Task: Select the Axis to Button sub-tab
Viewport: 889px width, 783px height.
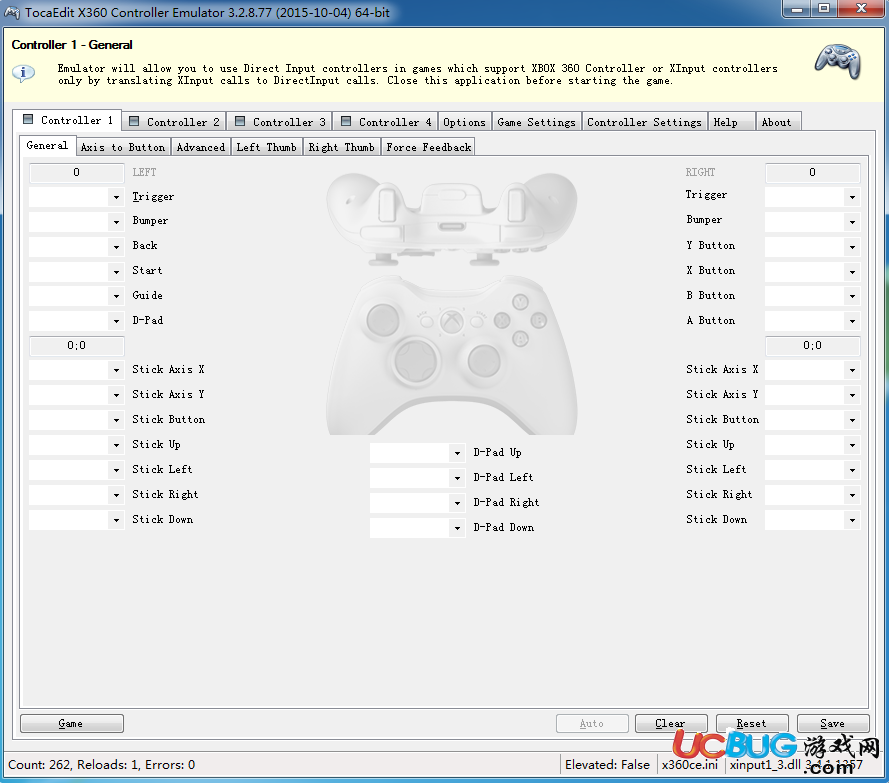Action: (x=123, y=147)
